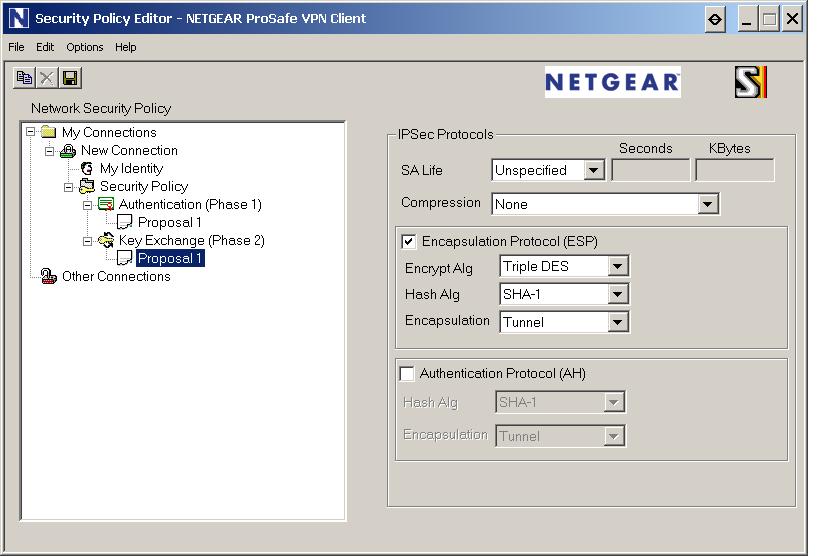Select Authentication (Phase 1) tree label
The image size is (840, 556).
click(x=190, y=205)
